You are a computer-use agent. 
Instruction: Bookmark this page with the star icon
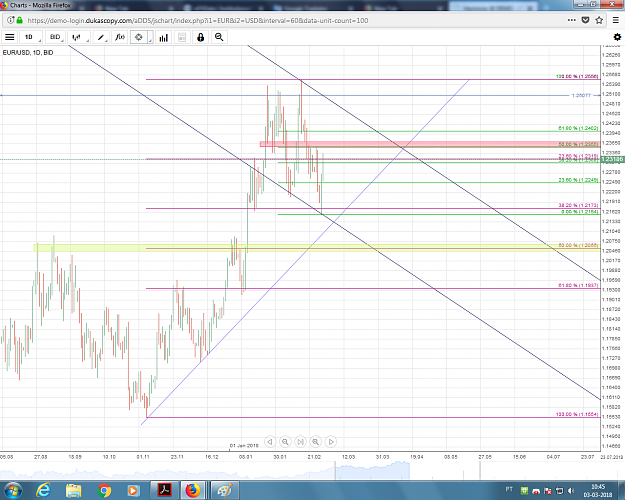tap(599, 20)
